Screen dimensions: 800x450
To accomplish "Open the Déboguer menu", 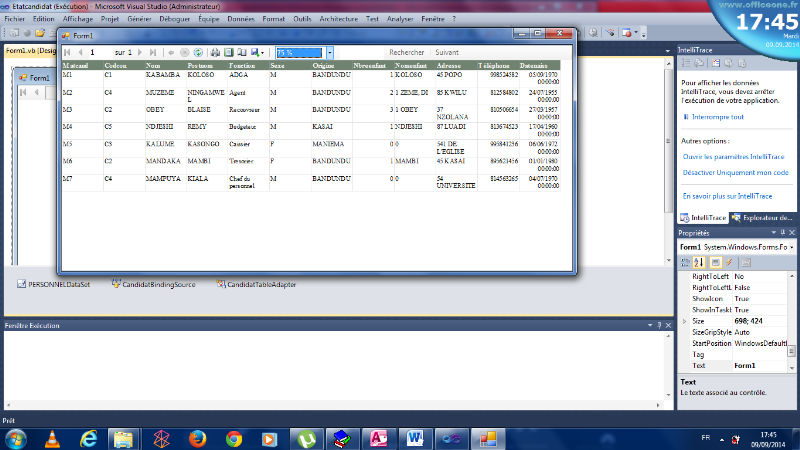I will [174, 19].
